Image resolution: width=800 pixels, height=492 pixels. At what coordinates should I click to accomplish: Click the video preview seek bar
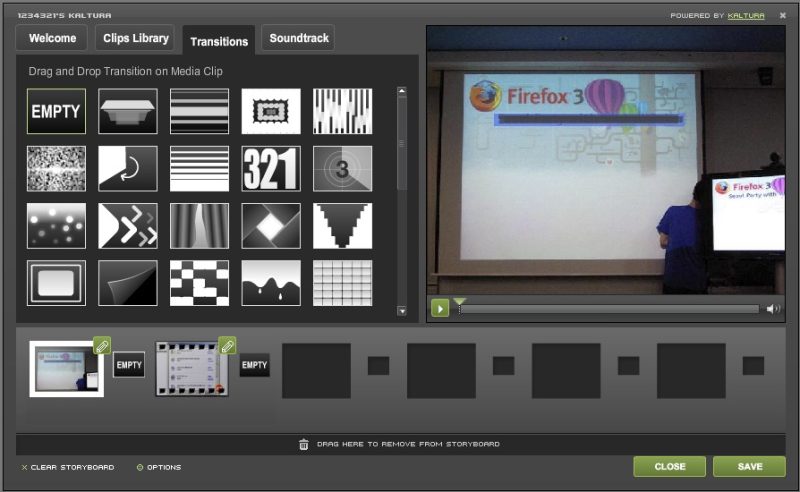(x=608, y=309)
